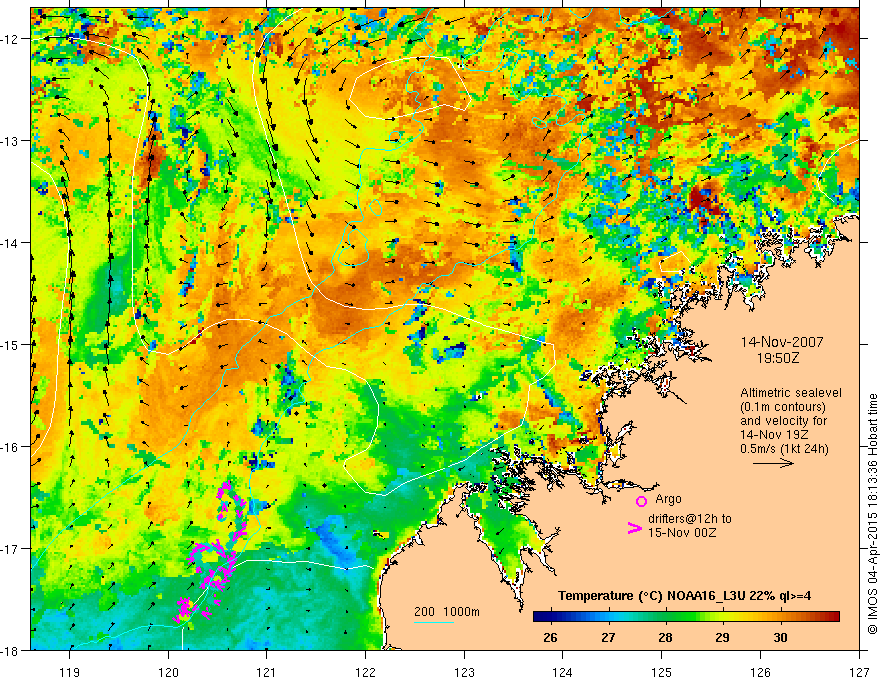Click the temperature color bar near 28
This screenshot has height=680, width=880.
point(666,617)
